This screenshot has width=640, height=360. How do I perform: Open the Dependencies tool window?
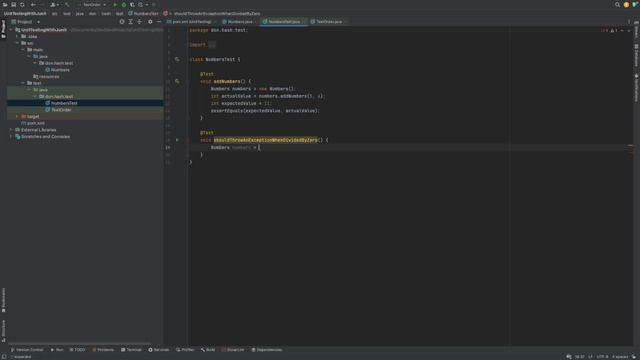point(267,350)
